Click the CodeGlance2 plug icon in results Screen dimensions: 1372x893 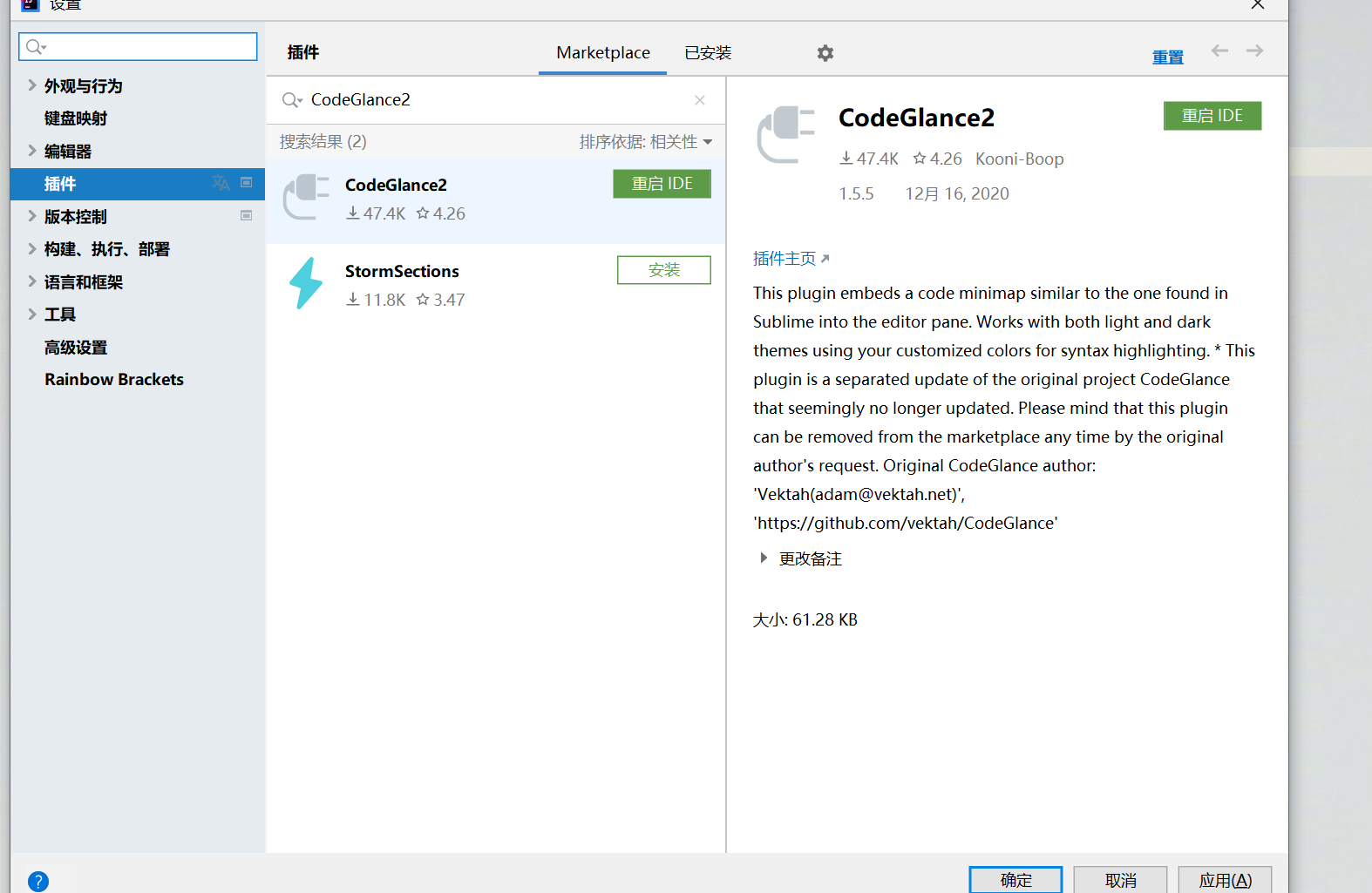[306, 198]
